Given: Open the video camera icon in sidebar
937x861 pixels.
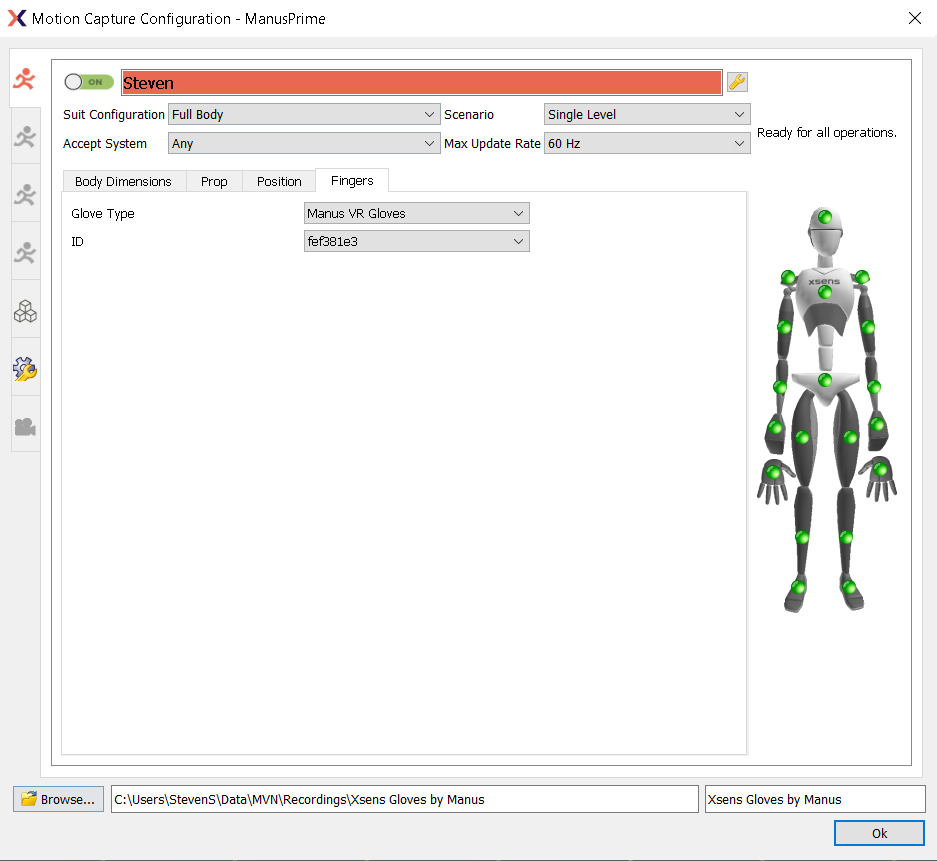Looking at the screenshot, I should (25, 427).
